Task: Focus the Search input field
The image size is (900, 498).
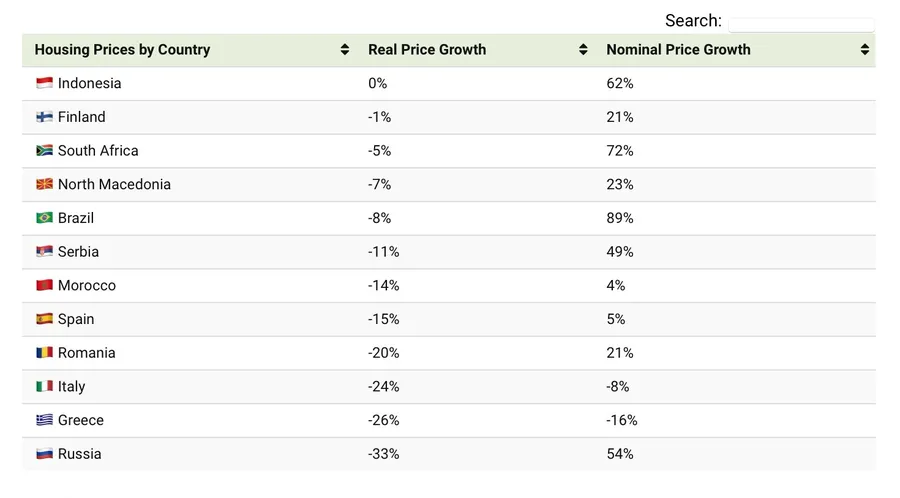Action: point(801,24)
